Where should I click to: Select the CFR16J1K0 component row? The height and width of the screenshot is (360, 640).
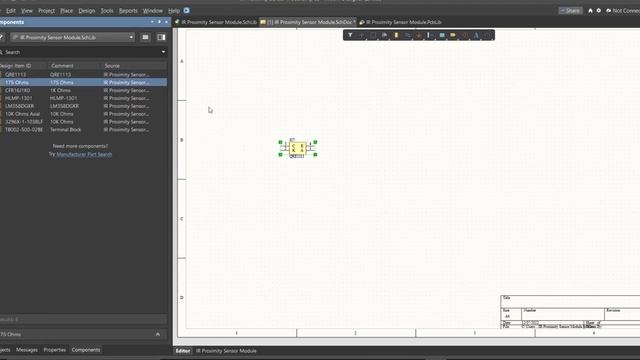pos(83,90)
